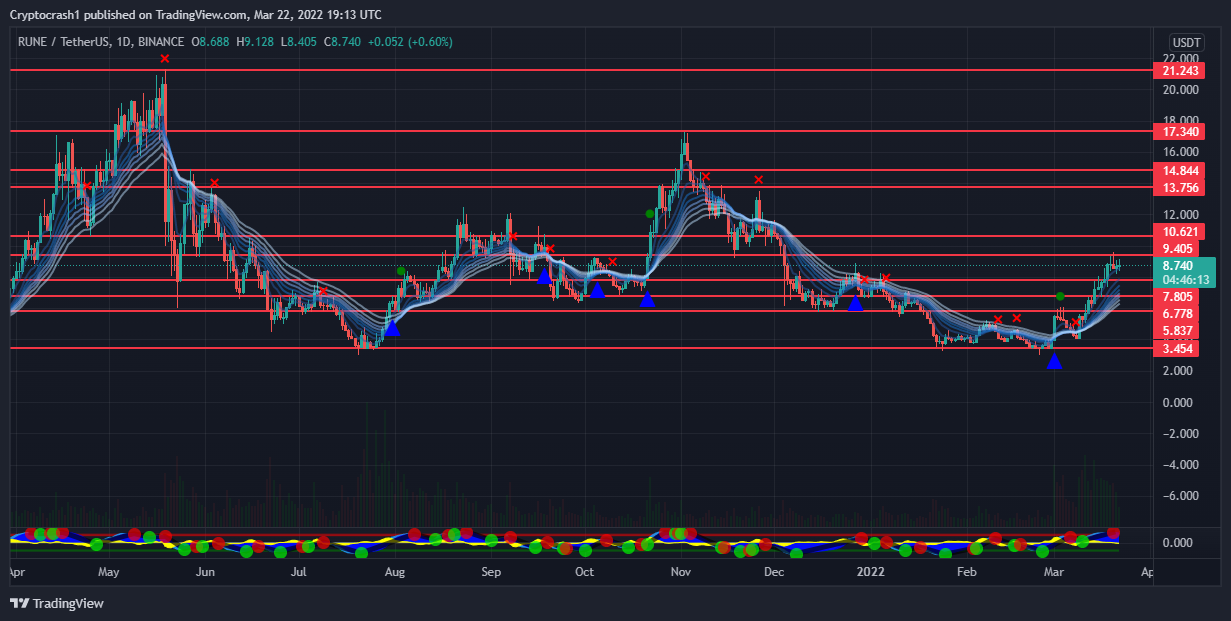1231x621 pixels.
Task: Click the Dec label on time axis
Action: [773, 573]
